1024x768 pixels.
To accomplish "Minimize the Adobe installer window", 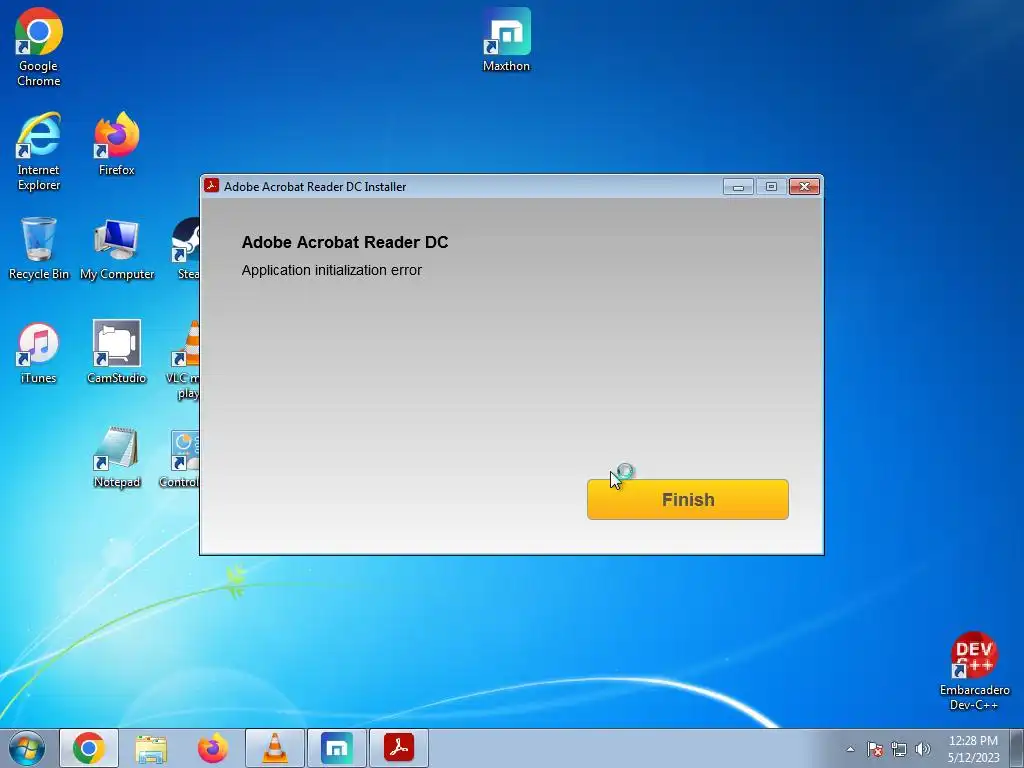I will pos(738,187).
